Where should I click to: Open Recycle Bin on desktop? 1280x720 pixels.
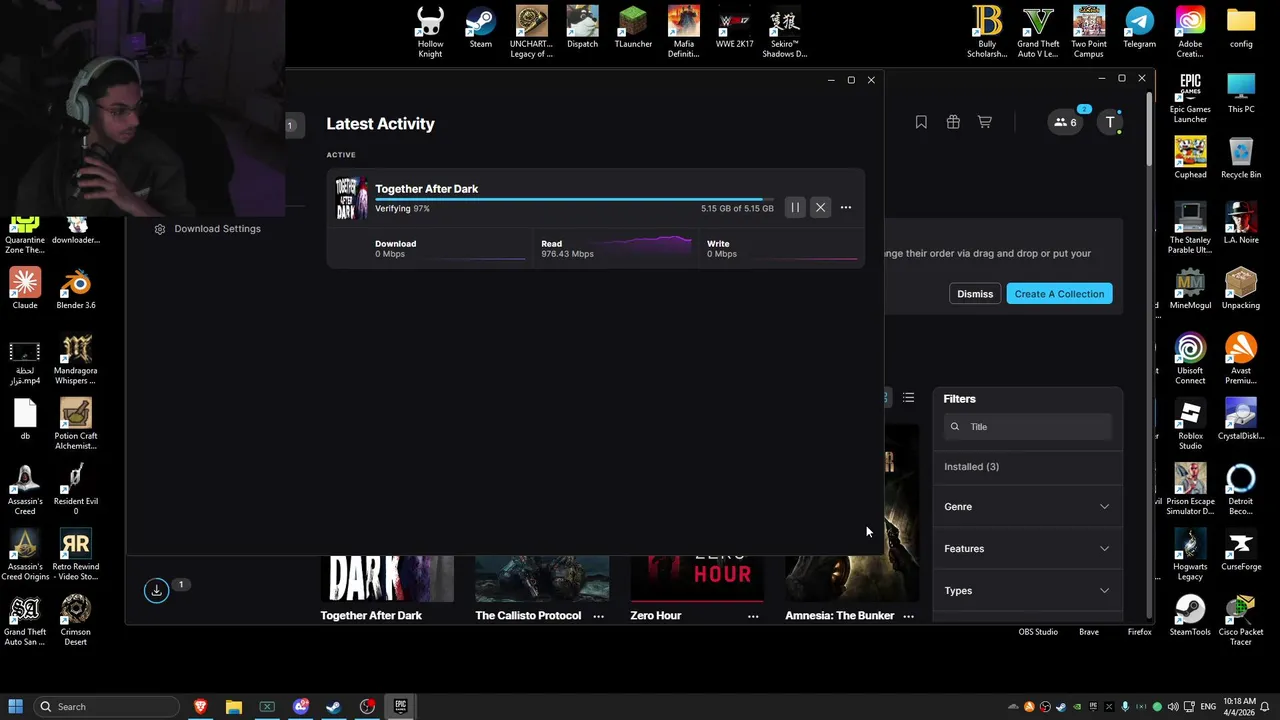point(1241,158)
